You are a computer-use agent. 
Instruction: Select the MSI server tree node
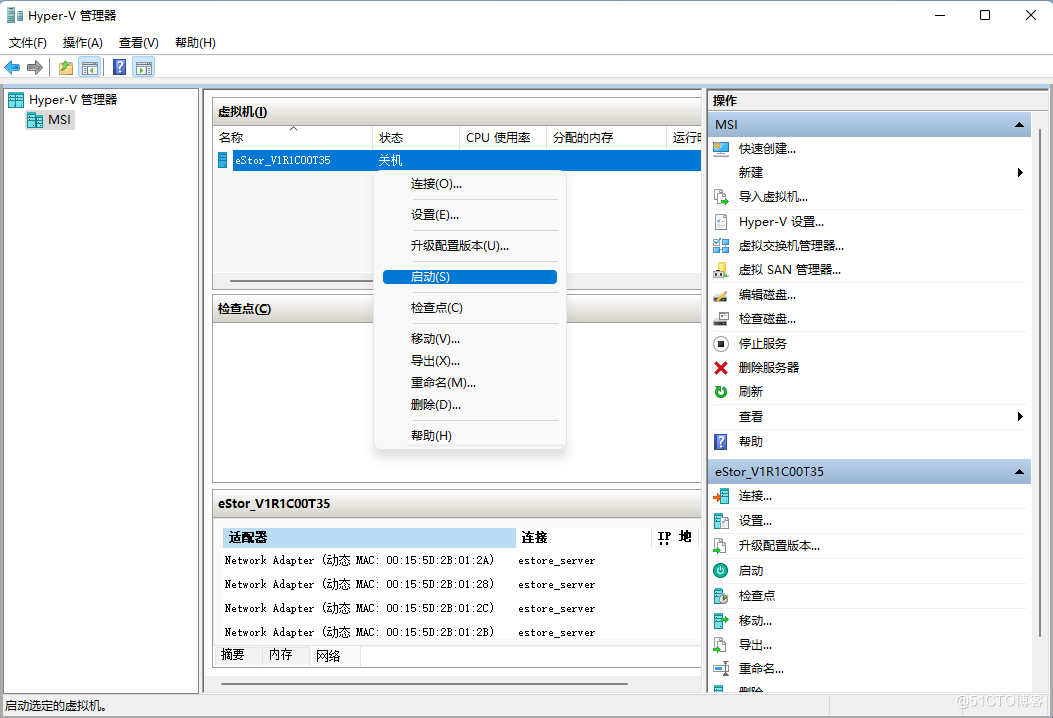(x=59, y=120)
